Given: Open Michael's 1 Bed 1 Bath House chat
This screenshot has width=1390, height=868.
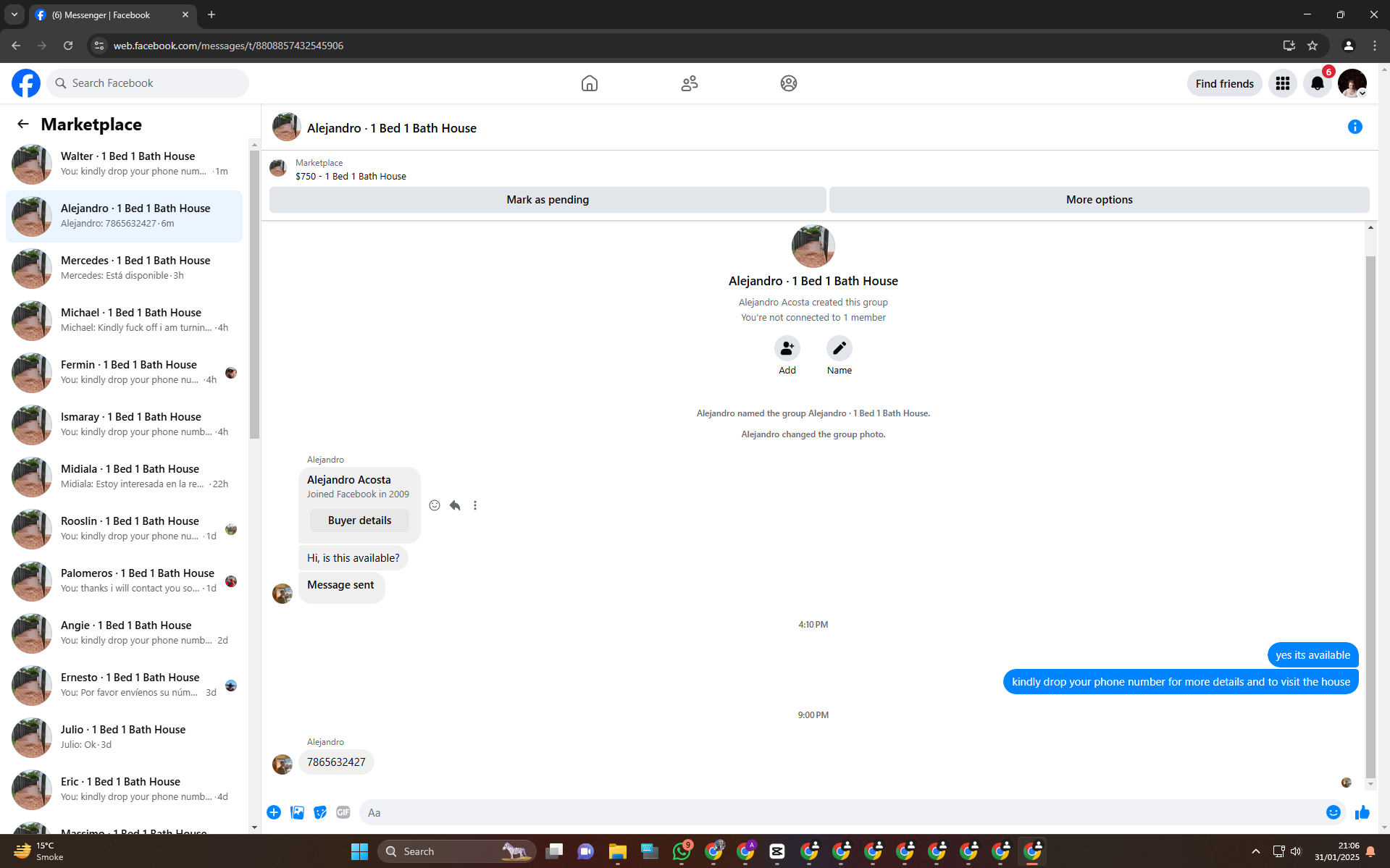Looking at the screenshot, I should [124, 321].
